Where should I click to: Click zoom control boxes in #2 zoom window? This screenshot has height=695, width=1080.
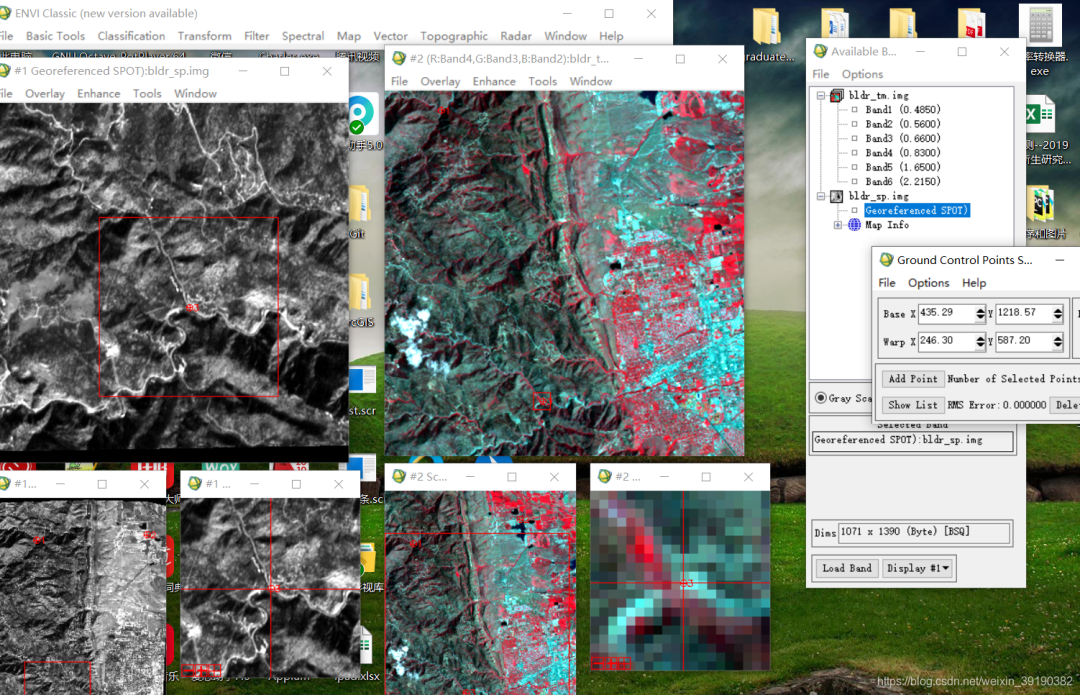pyautogui.click(x=612, y=663)
